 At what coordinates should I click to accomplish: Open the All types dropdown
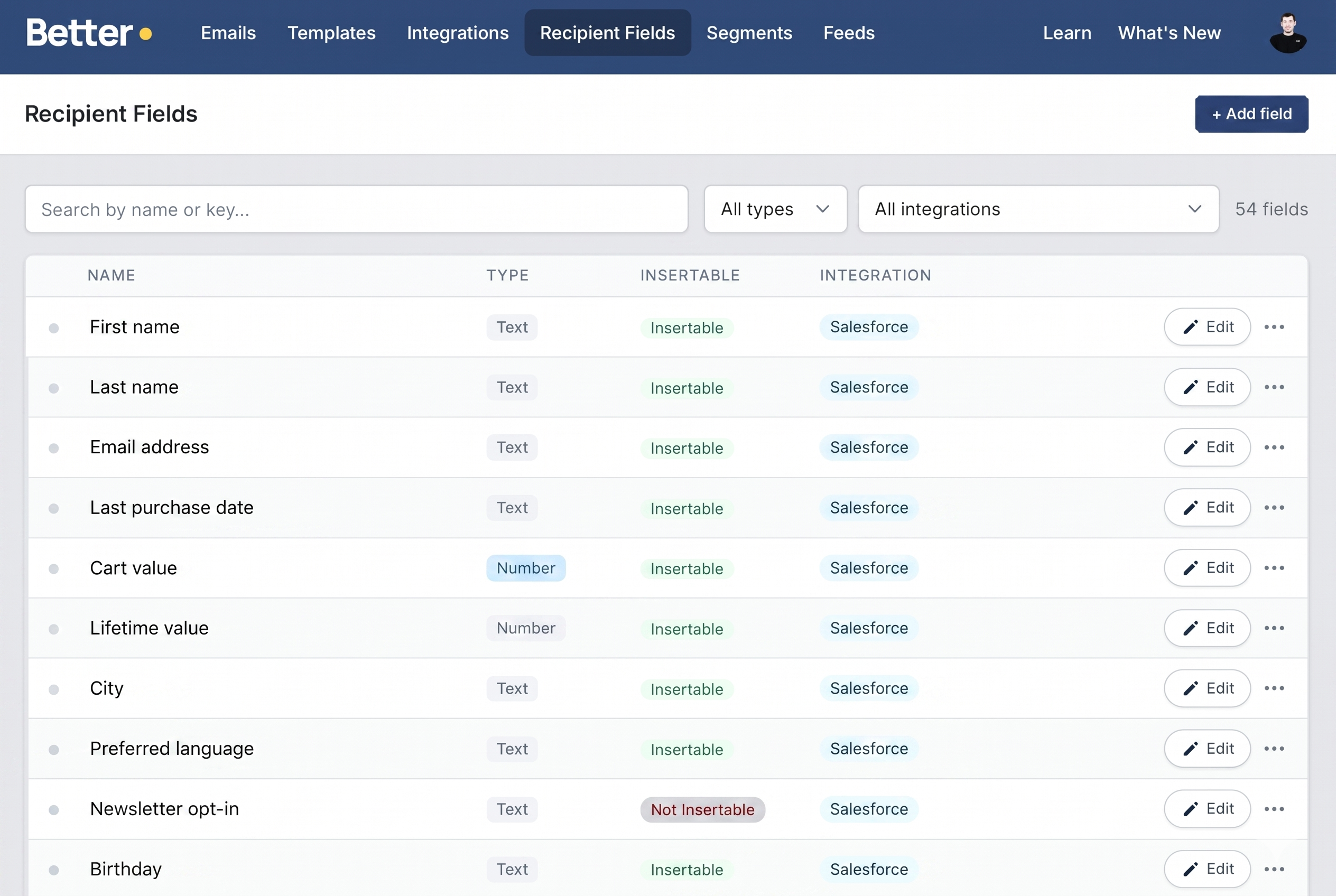click(x=775, y=209)
